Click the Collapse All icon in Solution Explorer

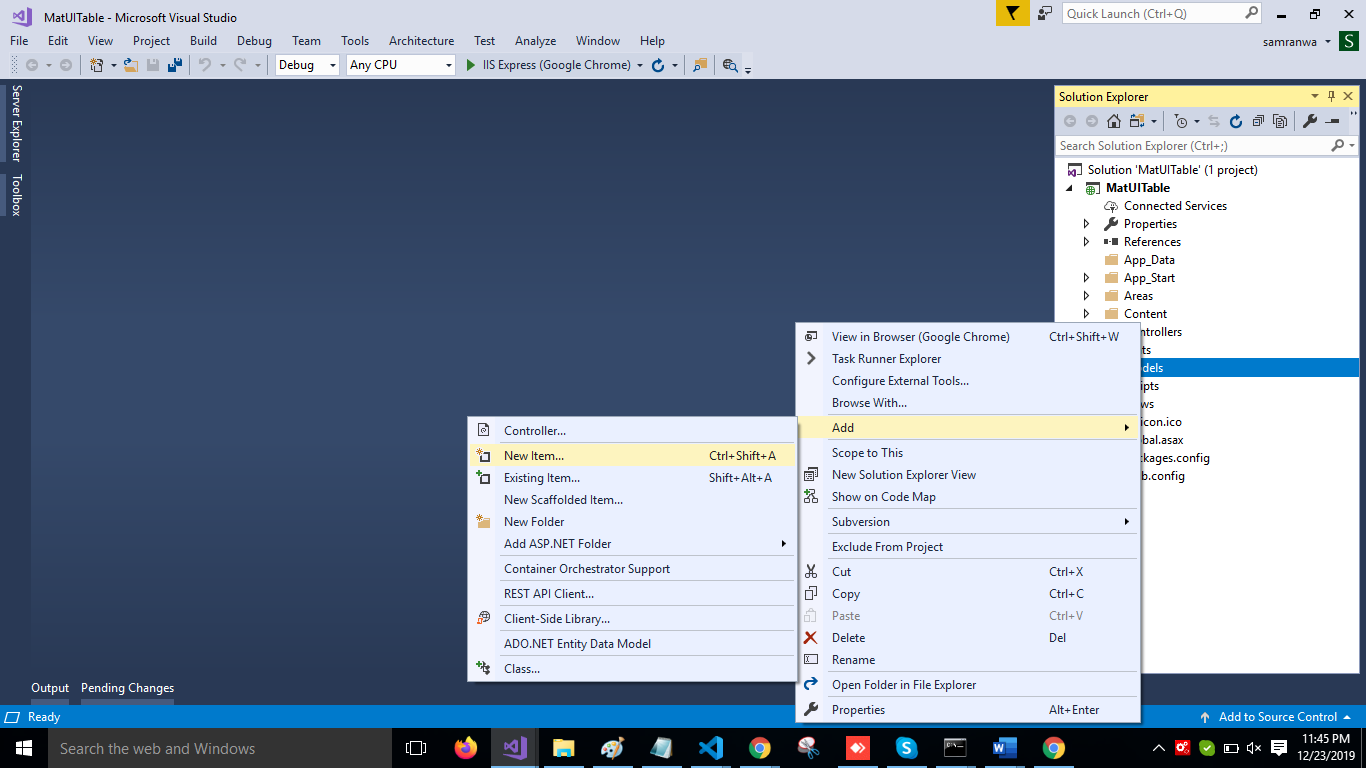(x=1258, y=121)
